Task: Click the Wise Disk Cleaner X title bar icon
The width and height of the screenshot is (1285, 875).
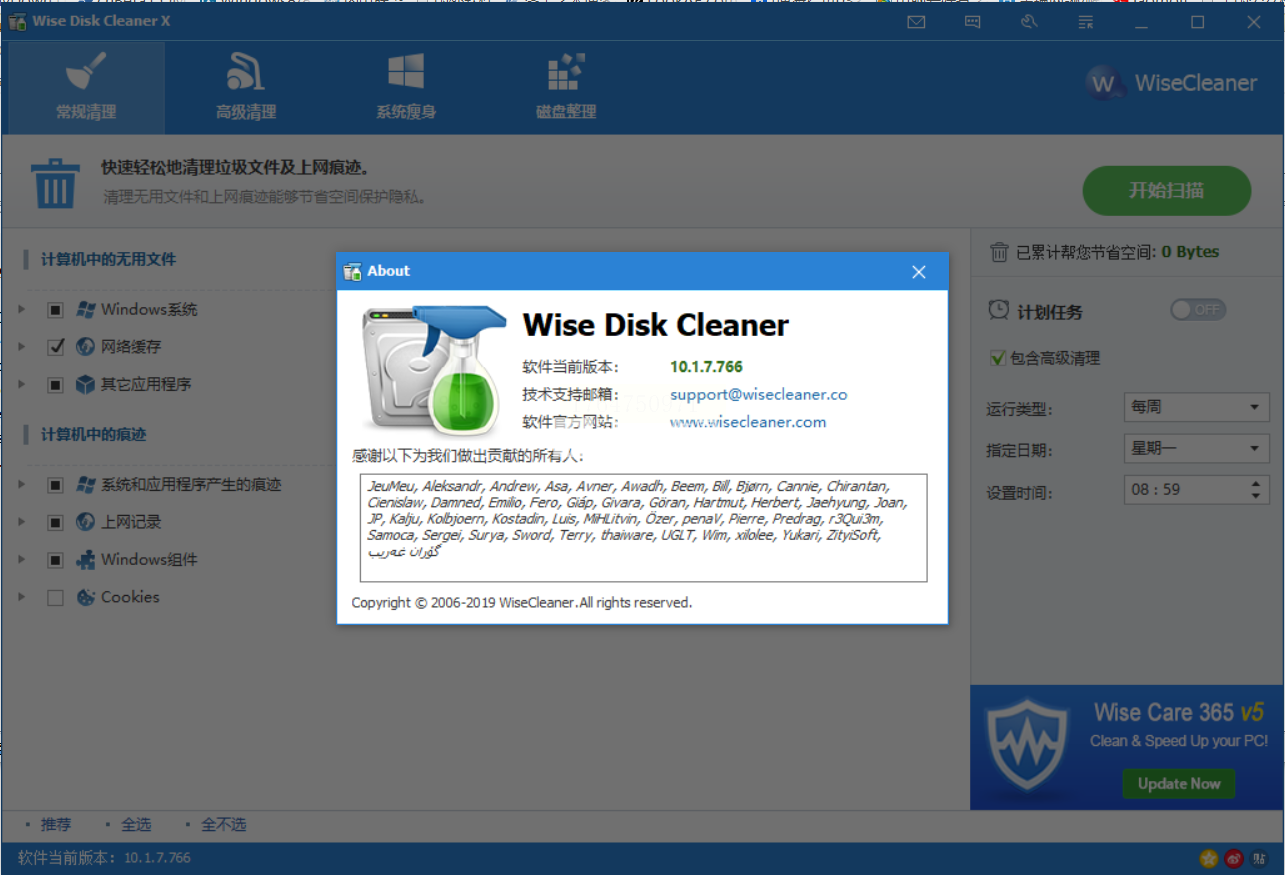Action: point(17,21)
